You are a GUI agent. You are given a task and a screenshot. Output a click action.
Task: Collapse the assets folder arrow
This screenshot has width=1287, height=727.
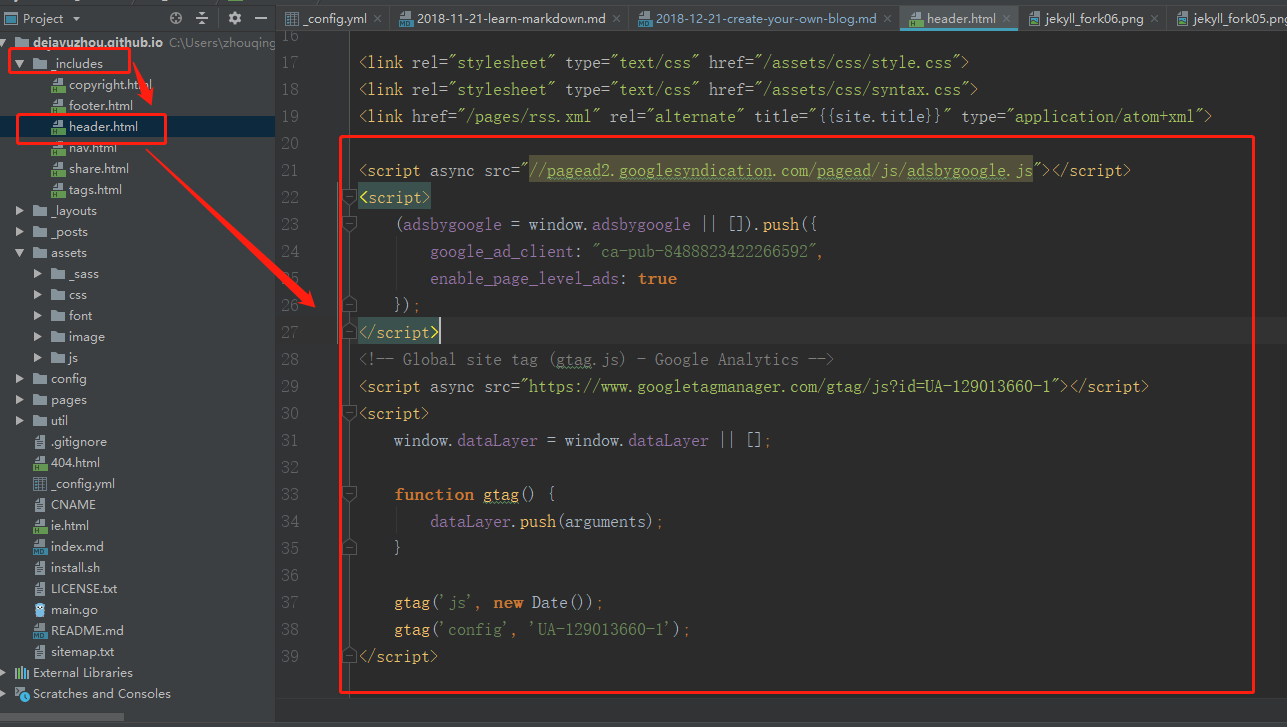click(x=20, y=253)
